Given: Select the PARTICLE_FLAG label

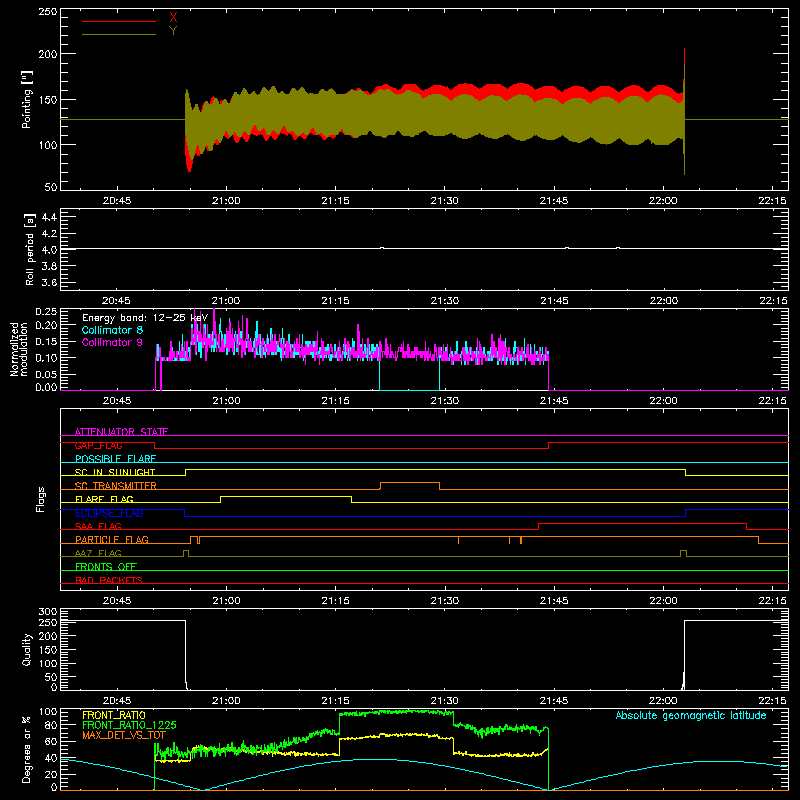Looking at the screenshot, I should [112, 539].
